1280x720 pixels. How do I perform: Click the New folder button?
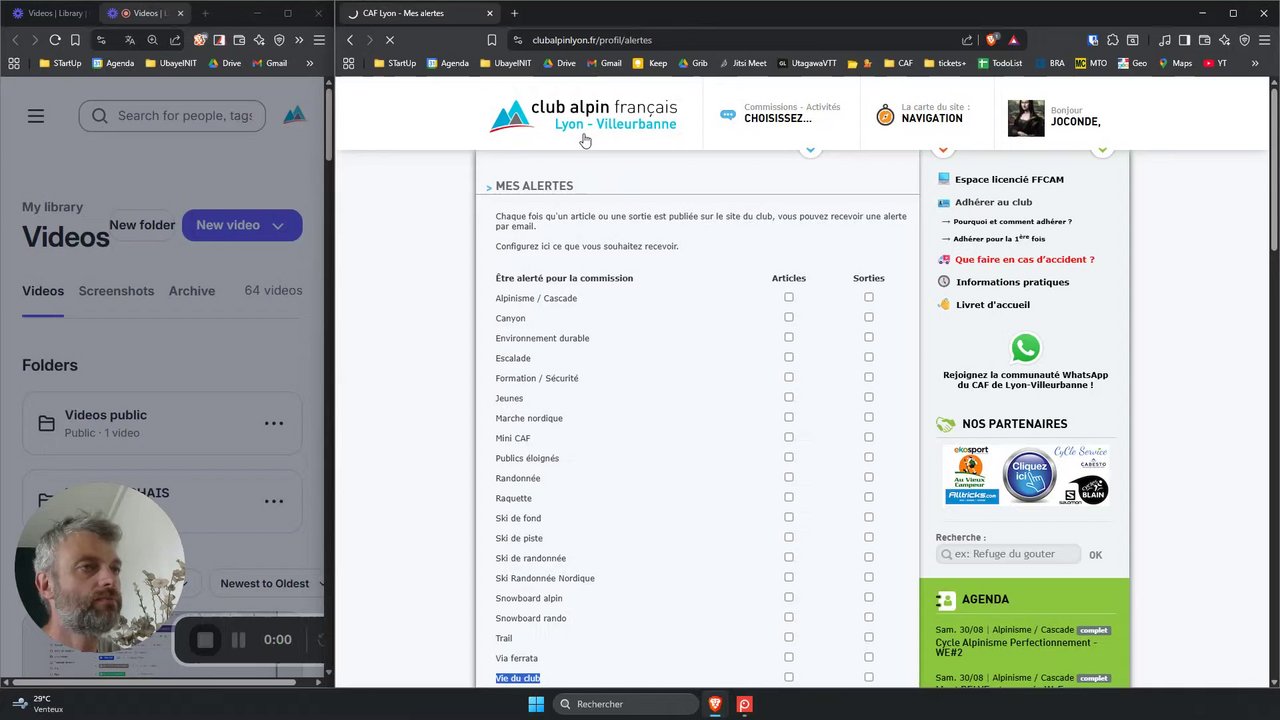[x=142, y=225]
